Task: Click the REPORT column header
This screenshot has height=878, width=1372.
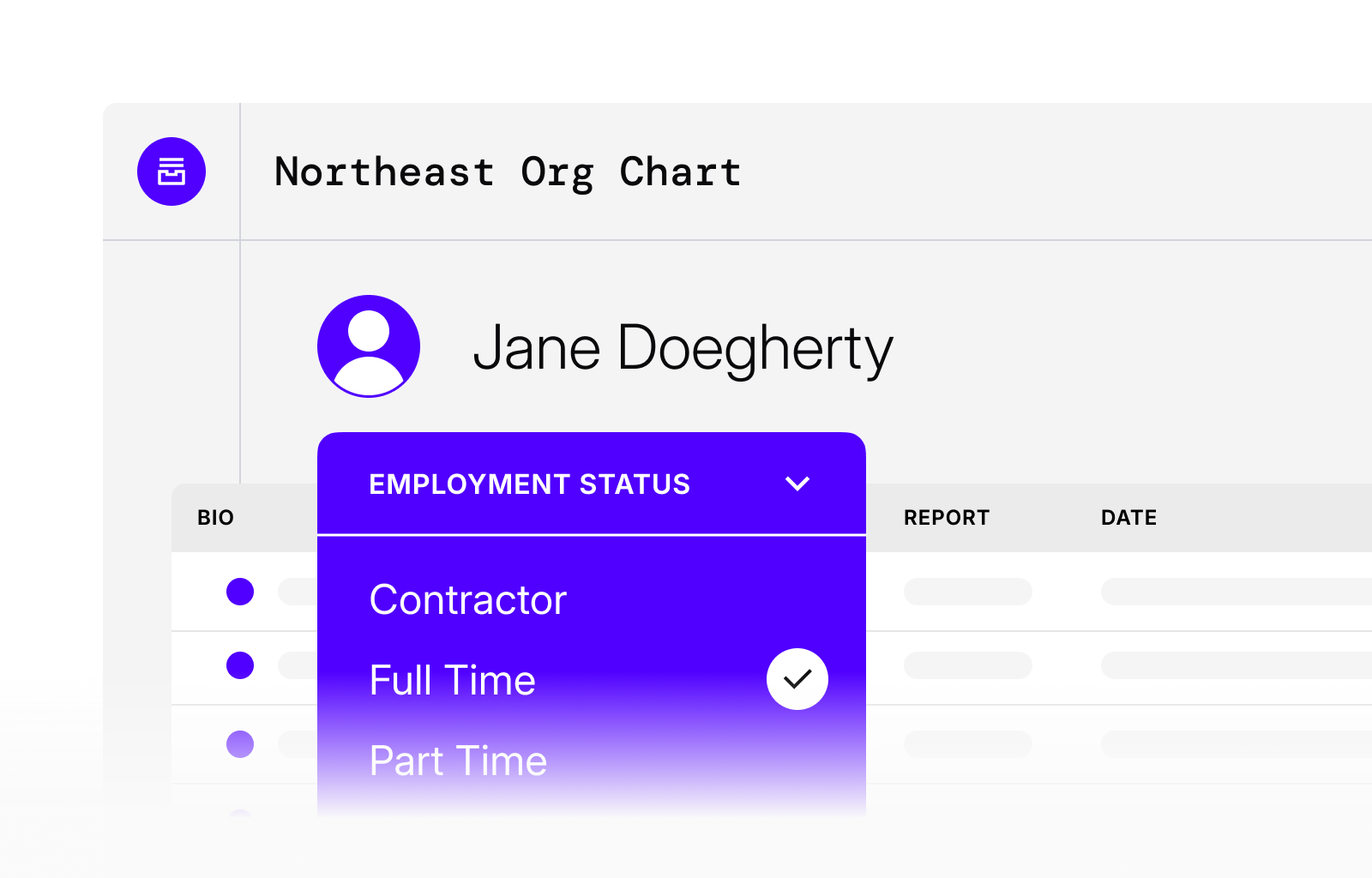Action: coord(947,518)
